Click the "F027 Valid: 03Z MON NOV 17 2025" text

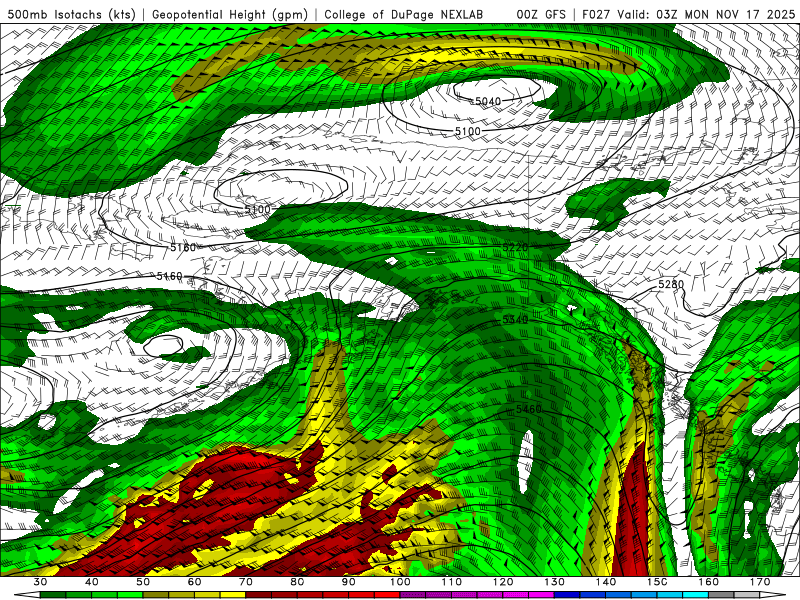click(689, 15)
